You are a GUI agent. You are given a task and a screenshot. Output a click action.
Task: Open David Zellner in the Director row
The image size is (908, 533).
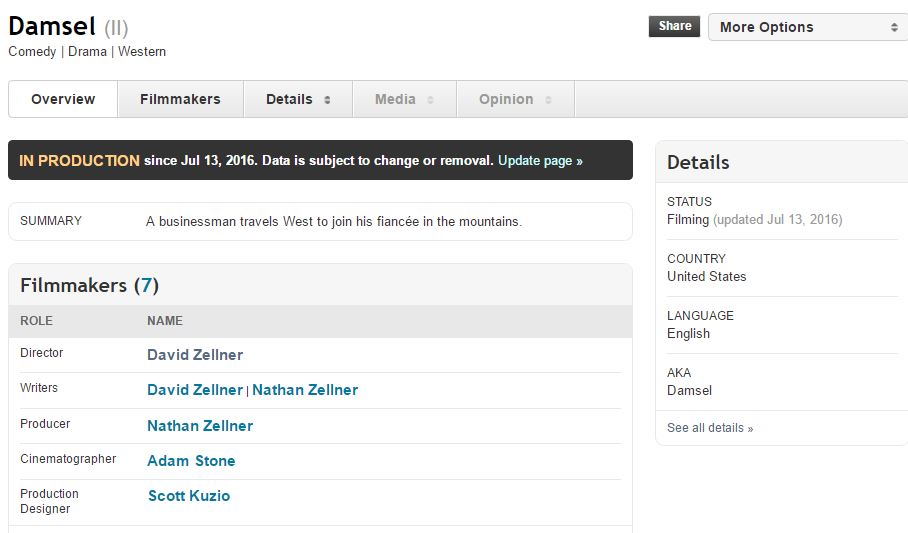(195, 355)
